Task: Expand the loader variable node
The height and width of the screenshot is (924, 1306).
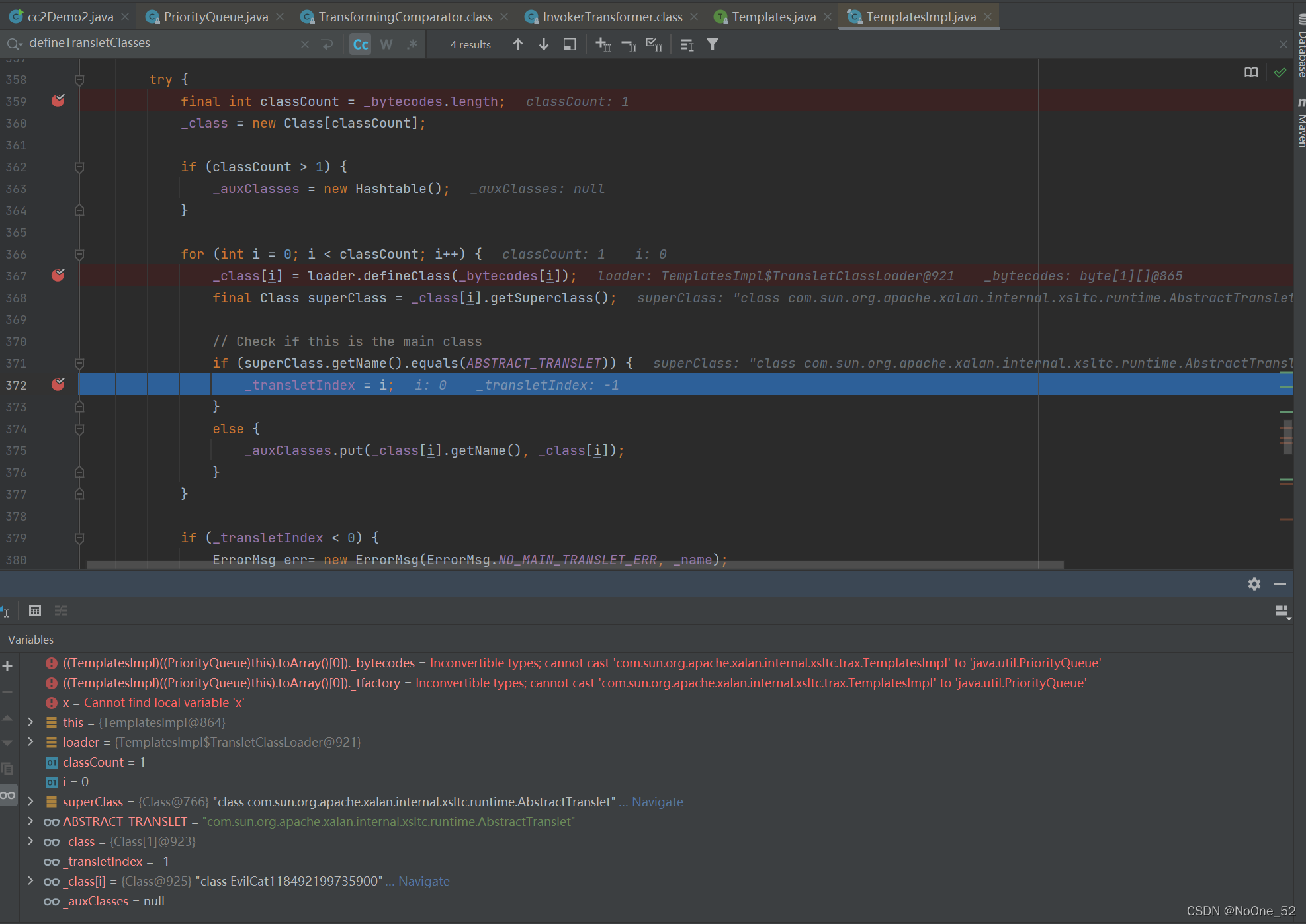Action: (30, 742)
